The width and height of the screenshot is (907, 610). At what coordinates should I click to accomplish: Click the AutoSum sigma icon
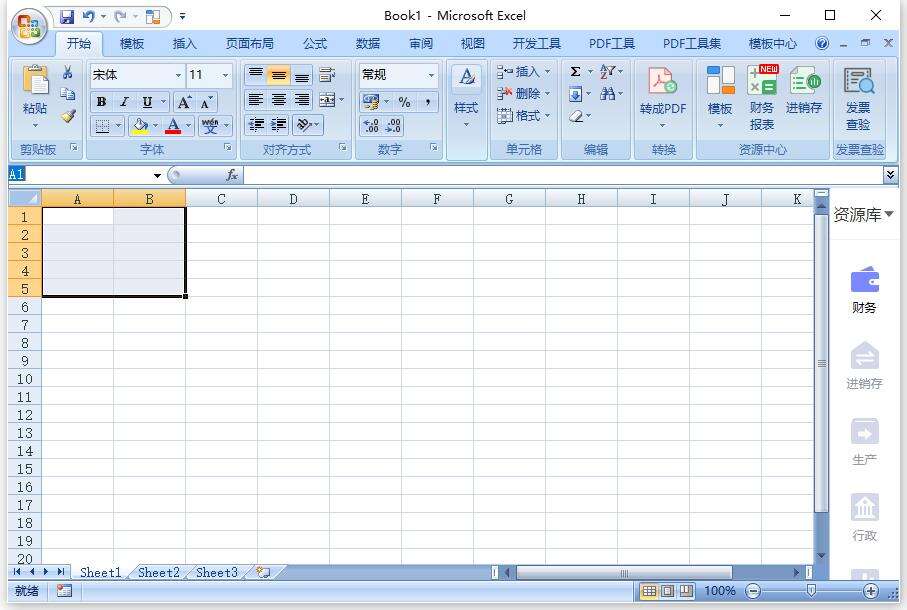(x=576, y=72)
